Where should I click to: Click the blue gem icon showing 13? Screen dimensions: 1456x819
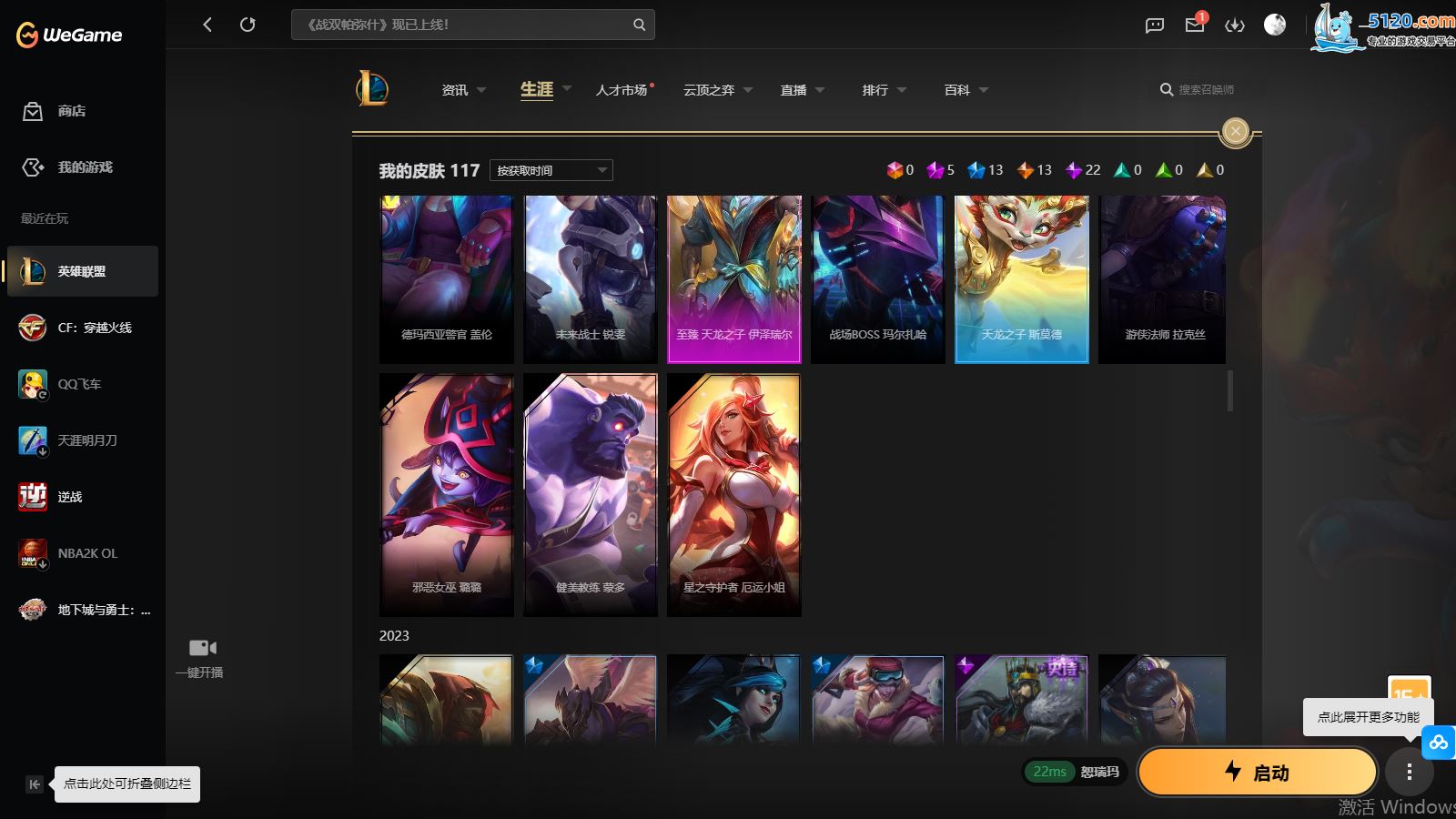976,170
